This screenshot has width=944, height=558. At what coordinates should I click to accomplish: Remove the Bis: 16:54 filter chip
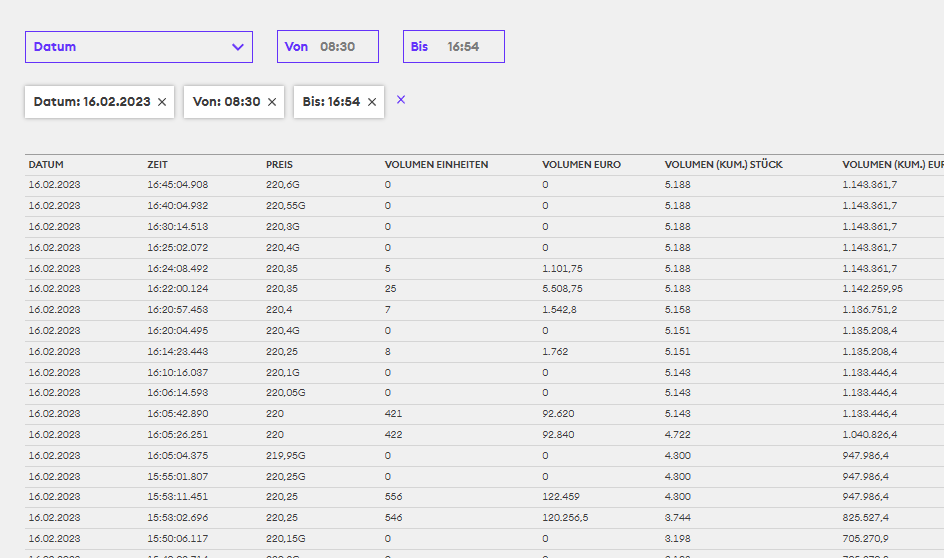pos(372,102)
